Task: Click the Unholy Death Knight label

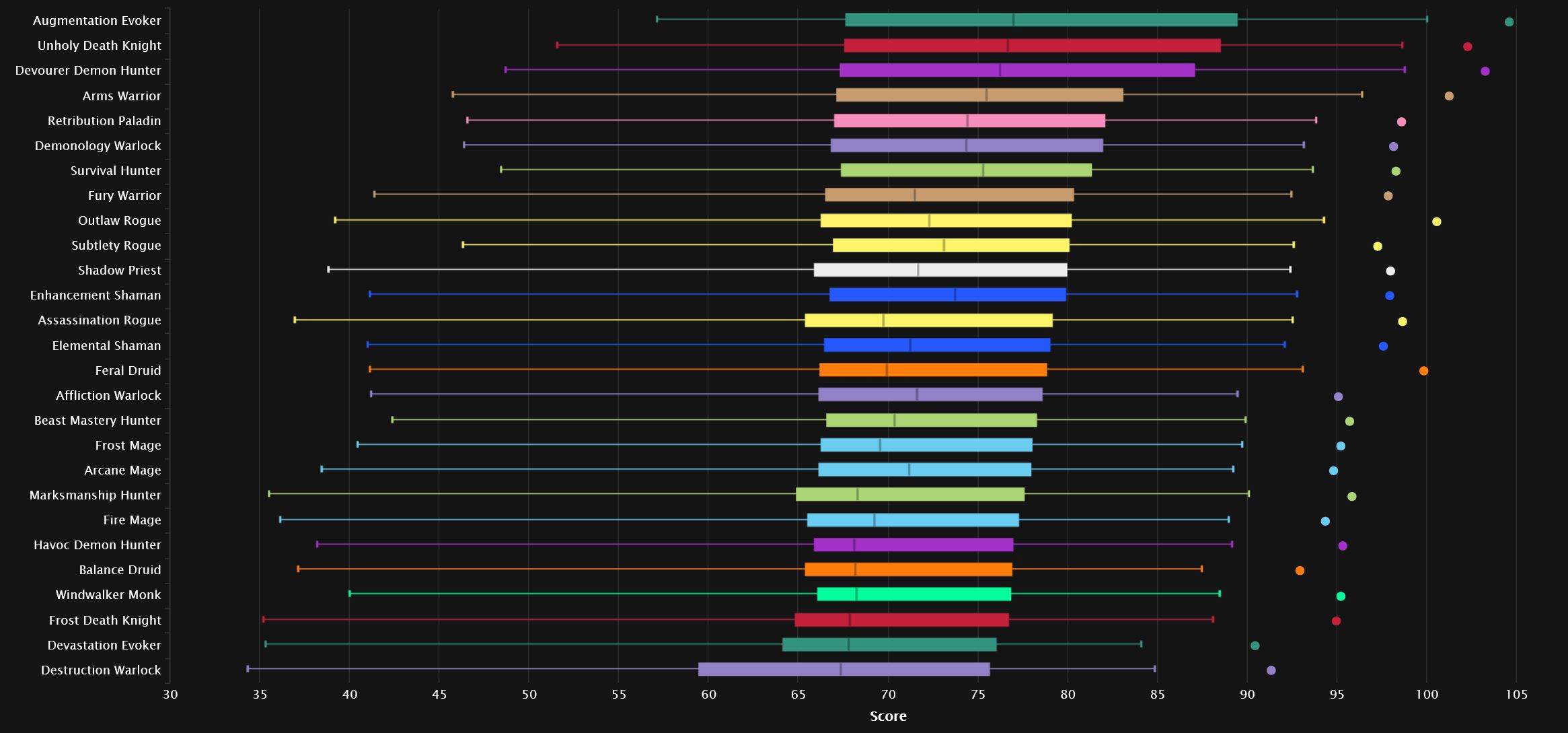Action: point(99,46)
